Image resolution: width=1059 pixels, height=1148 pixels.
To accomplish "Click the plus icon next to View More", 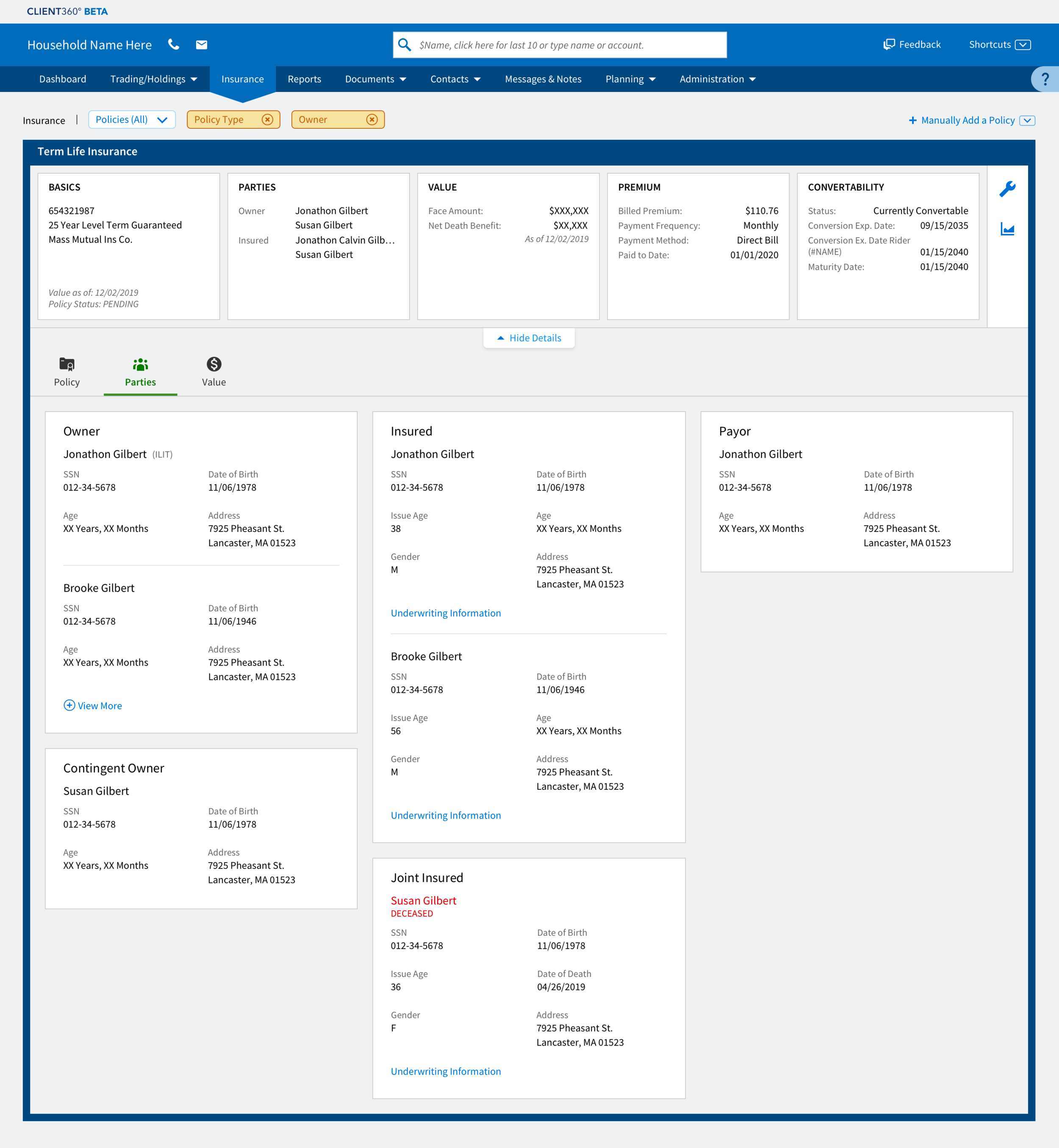I will tap(69, 705).
